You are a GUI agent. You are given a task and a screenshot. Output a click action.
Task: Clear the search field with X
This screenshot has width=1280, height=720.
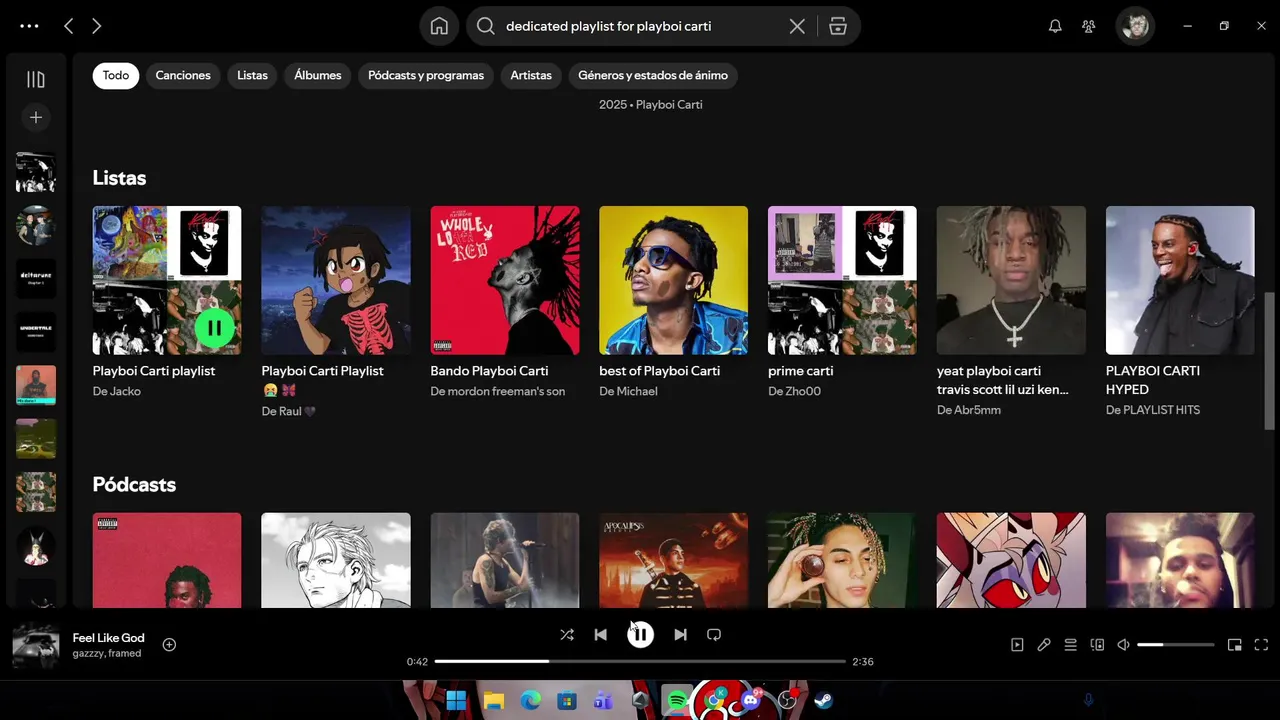(x=797, y=26)
